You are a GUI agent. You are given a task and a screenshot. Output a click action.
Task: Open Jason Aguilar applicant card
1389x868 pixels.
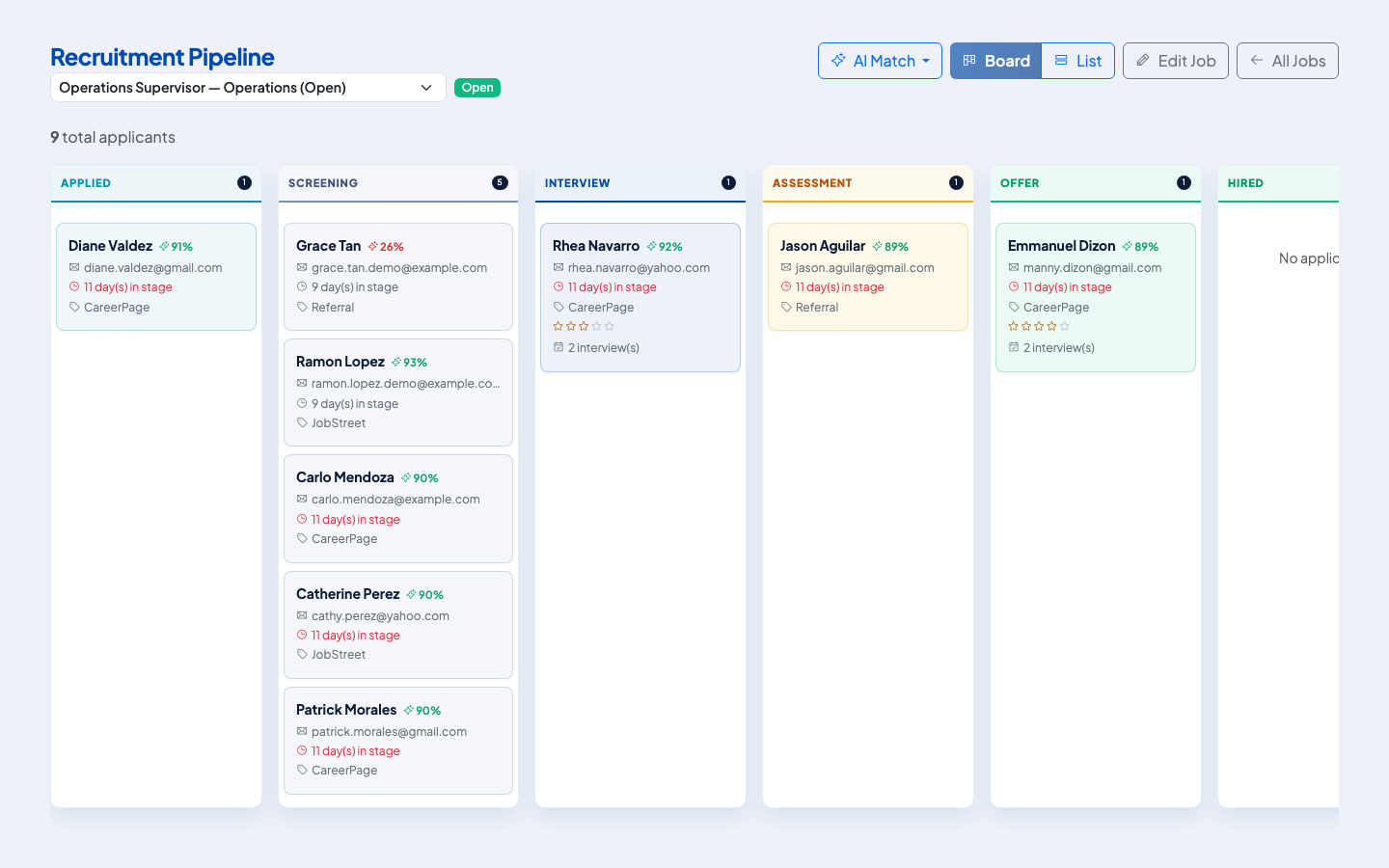pyautogui.click(x=868, y=277)
